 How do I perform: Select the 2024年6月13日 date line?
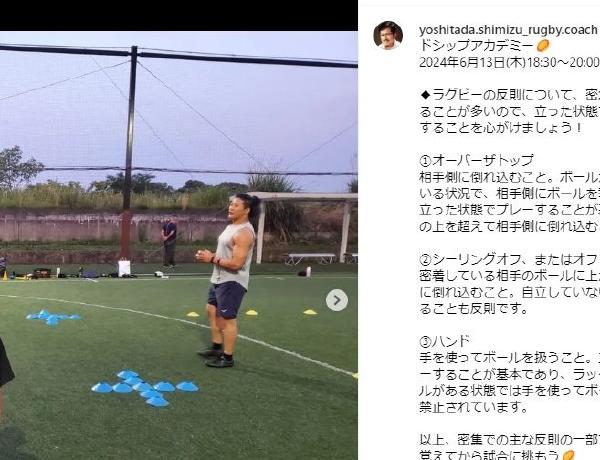(509, 62)
